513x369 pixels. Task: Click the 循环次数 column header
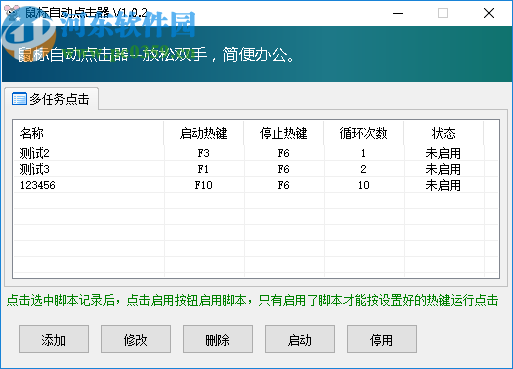coord(364,133)
